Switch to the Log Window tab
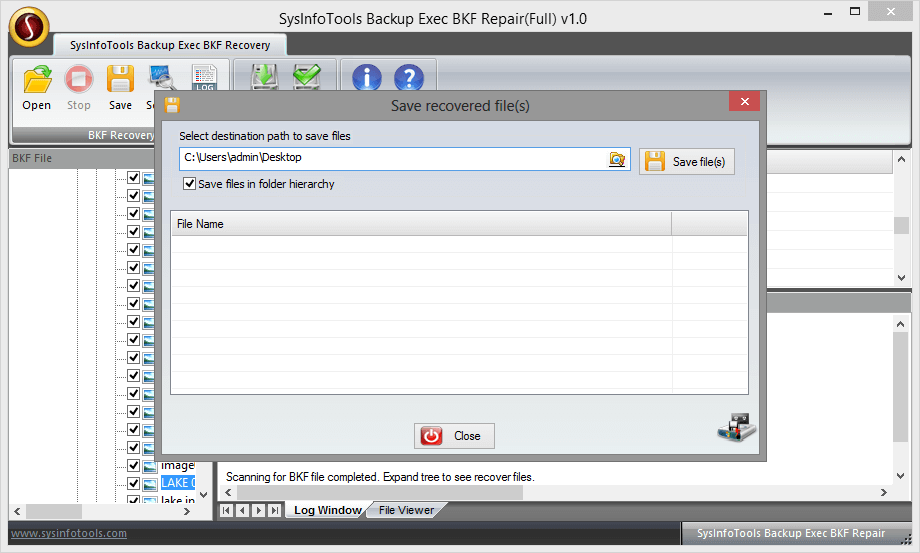 click(327, 510)
